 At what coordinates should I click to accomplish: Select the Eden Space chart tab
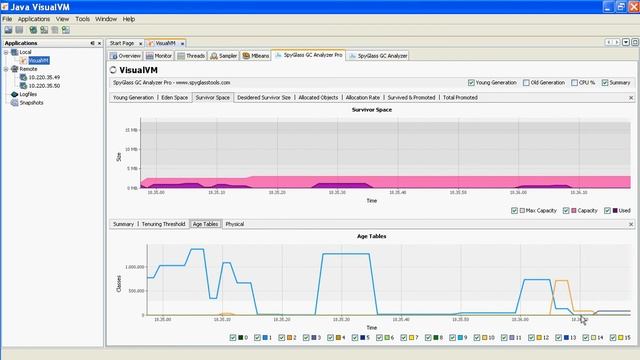pyautogui.click(x=175, y=98)
